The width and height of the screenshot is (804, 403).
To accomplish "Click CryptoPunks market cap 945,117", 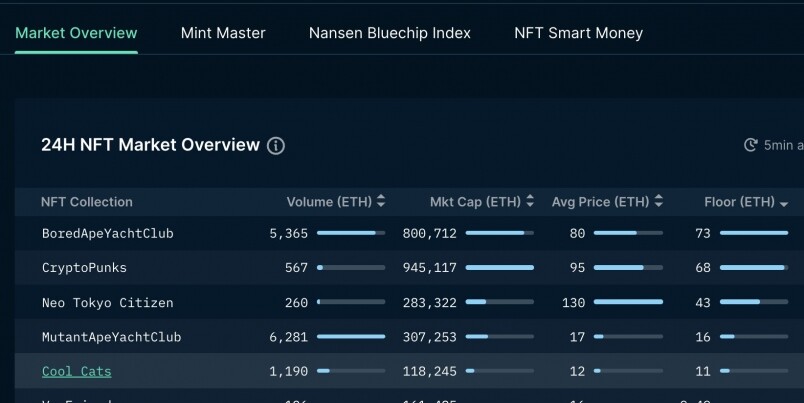I will 430,268.
